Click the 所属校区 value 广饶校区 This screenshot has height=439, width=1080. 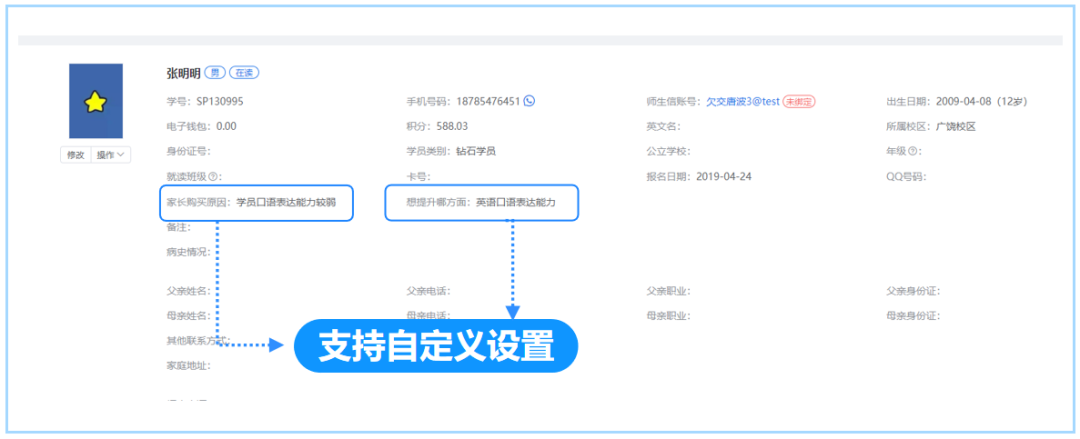[955, 127]
